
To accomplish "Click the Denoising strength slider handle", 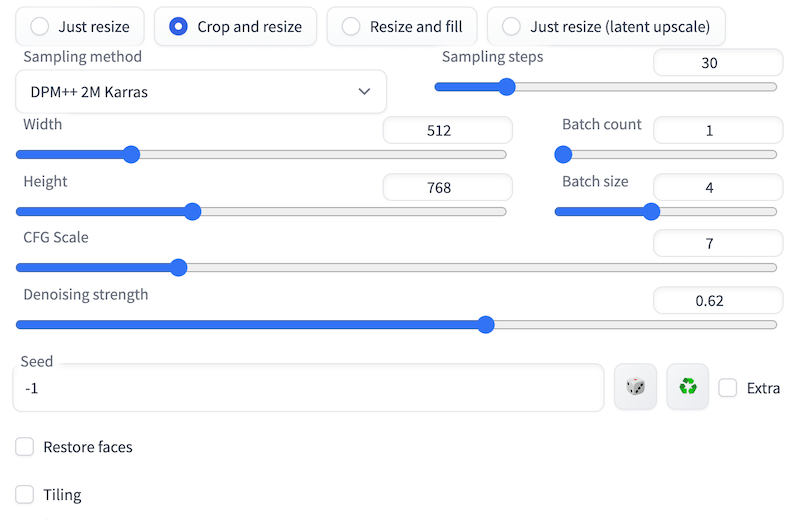I will tap(486, 324).
